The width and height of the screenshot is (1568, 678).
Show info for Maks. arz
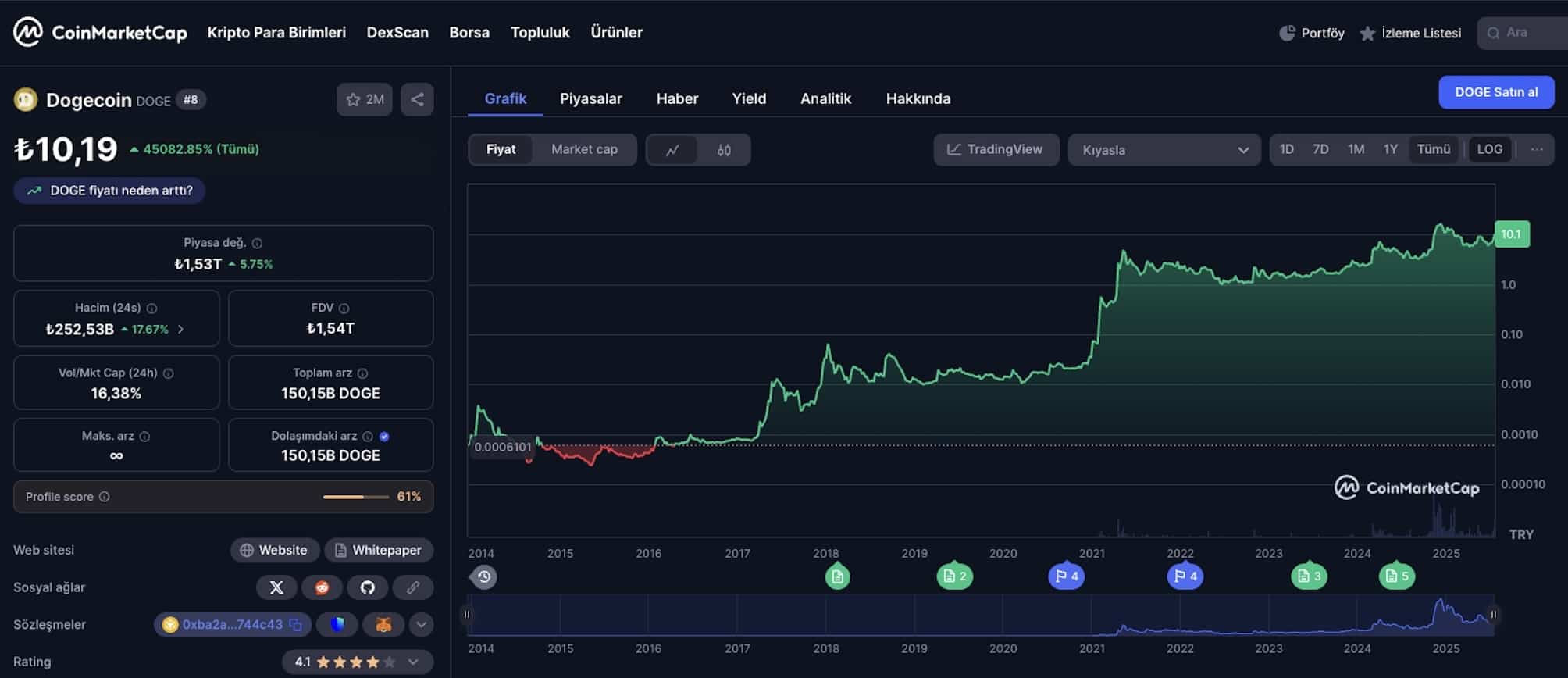[x=144, y=437]
